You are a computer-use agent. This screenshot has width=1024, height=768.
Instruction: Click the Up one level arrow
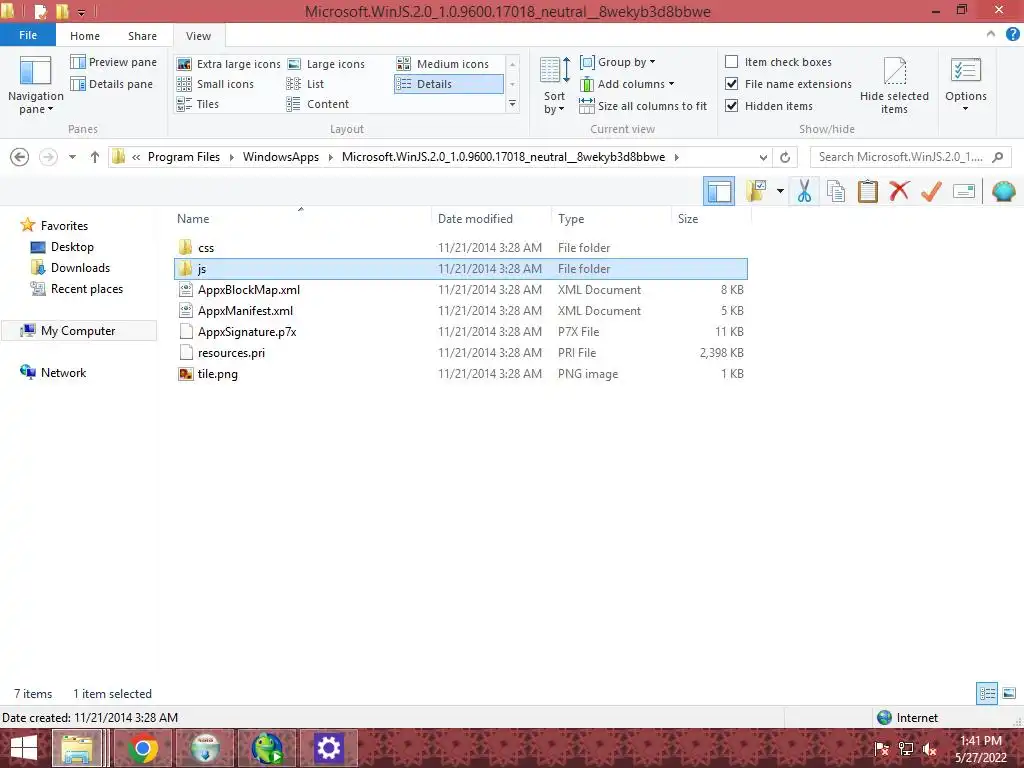95,157
